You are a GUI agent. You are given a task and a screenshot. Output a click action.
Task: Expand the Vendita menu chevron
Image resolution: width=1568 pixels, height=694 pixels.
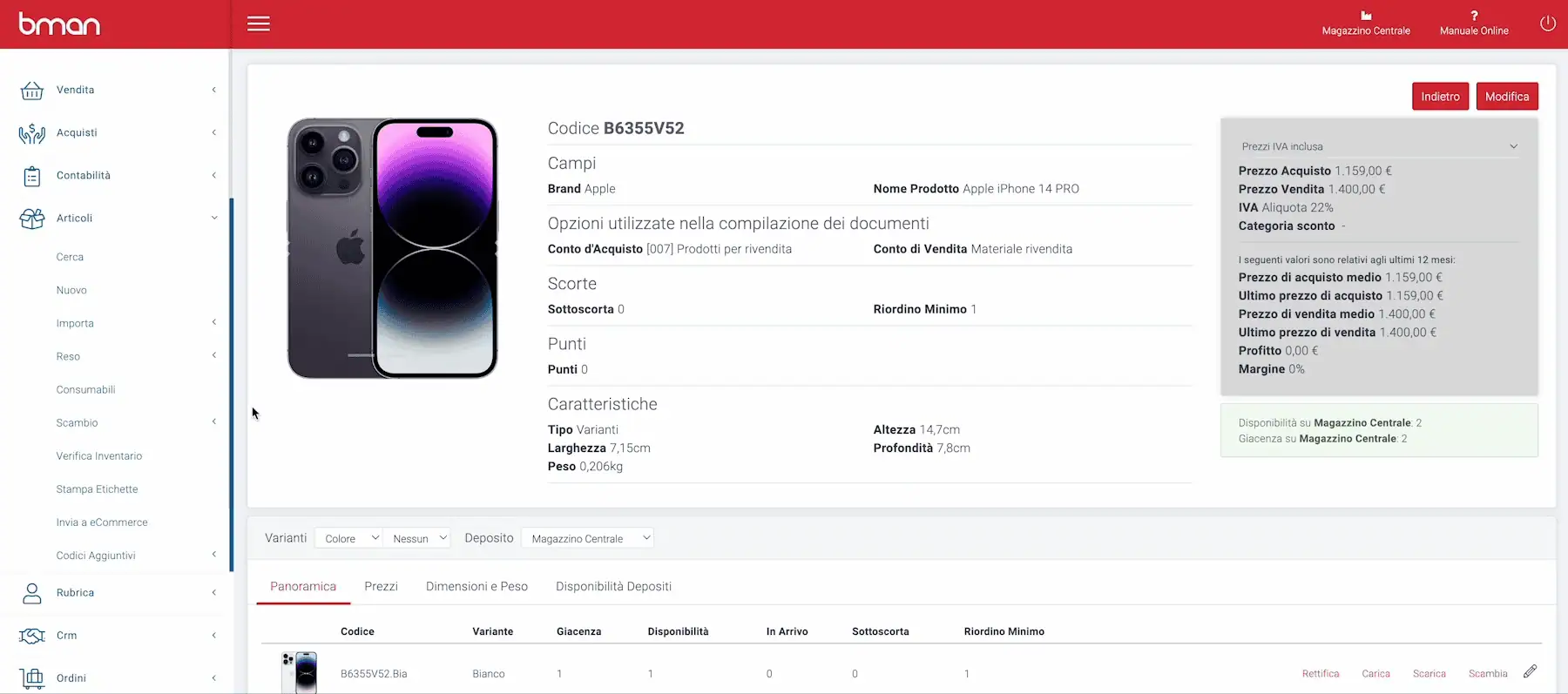[214, 90]
